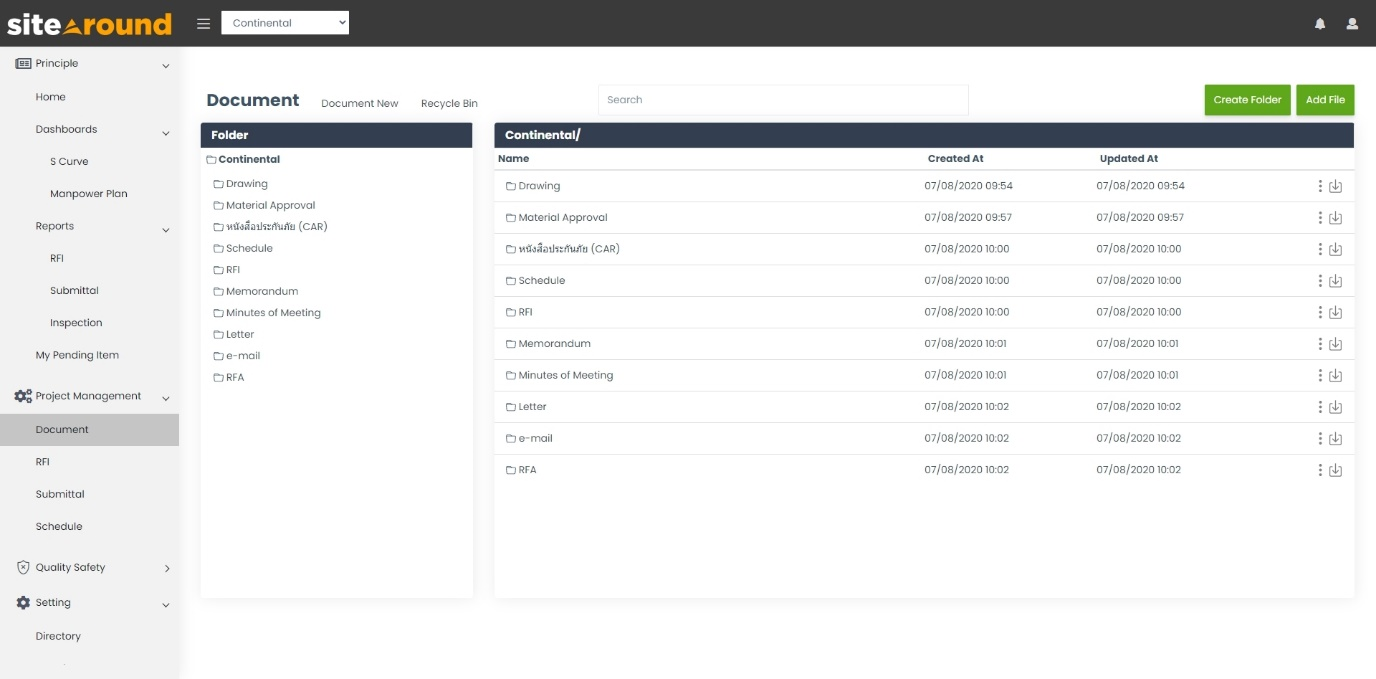Click inside the Search field
The image size is (1376, 679).
click(783, 99)
